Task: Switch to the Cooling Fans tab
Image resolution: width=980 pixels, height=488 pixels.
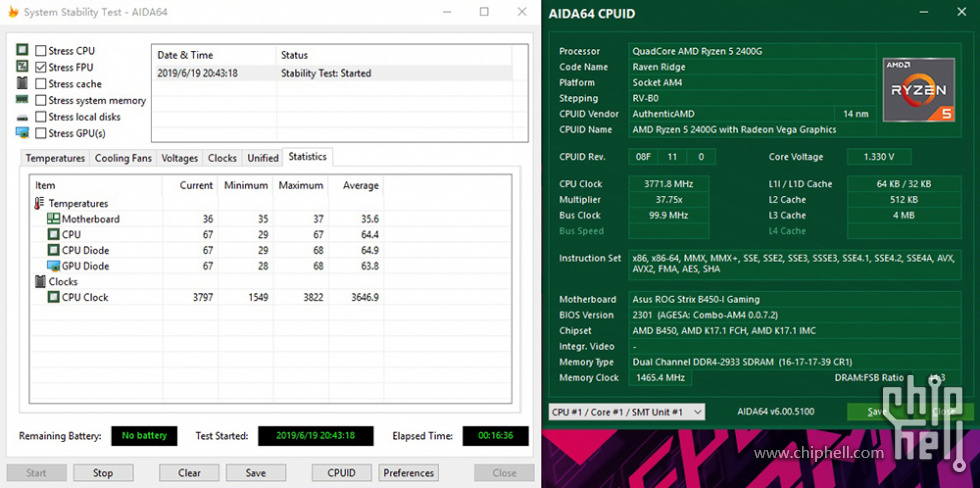Action: point(123,158)
